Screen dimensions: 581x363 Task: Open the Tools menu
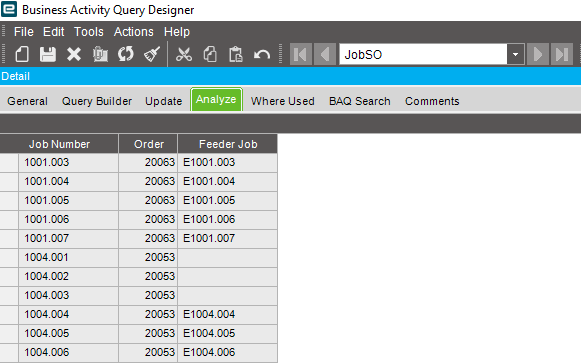tap(89, 32)
